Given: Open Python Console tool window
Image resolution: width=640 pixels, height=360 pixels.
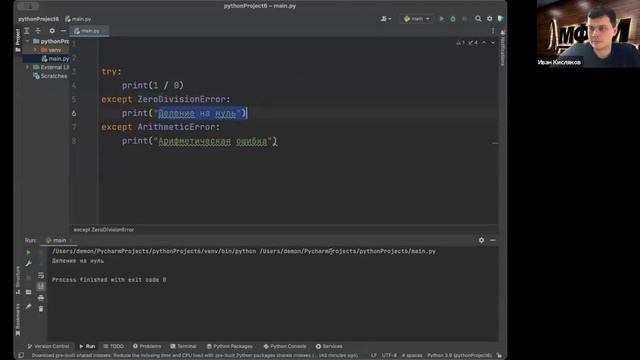Looking at the screenshot, I should (284, 346).
